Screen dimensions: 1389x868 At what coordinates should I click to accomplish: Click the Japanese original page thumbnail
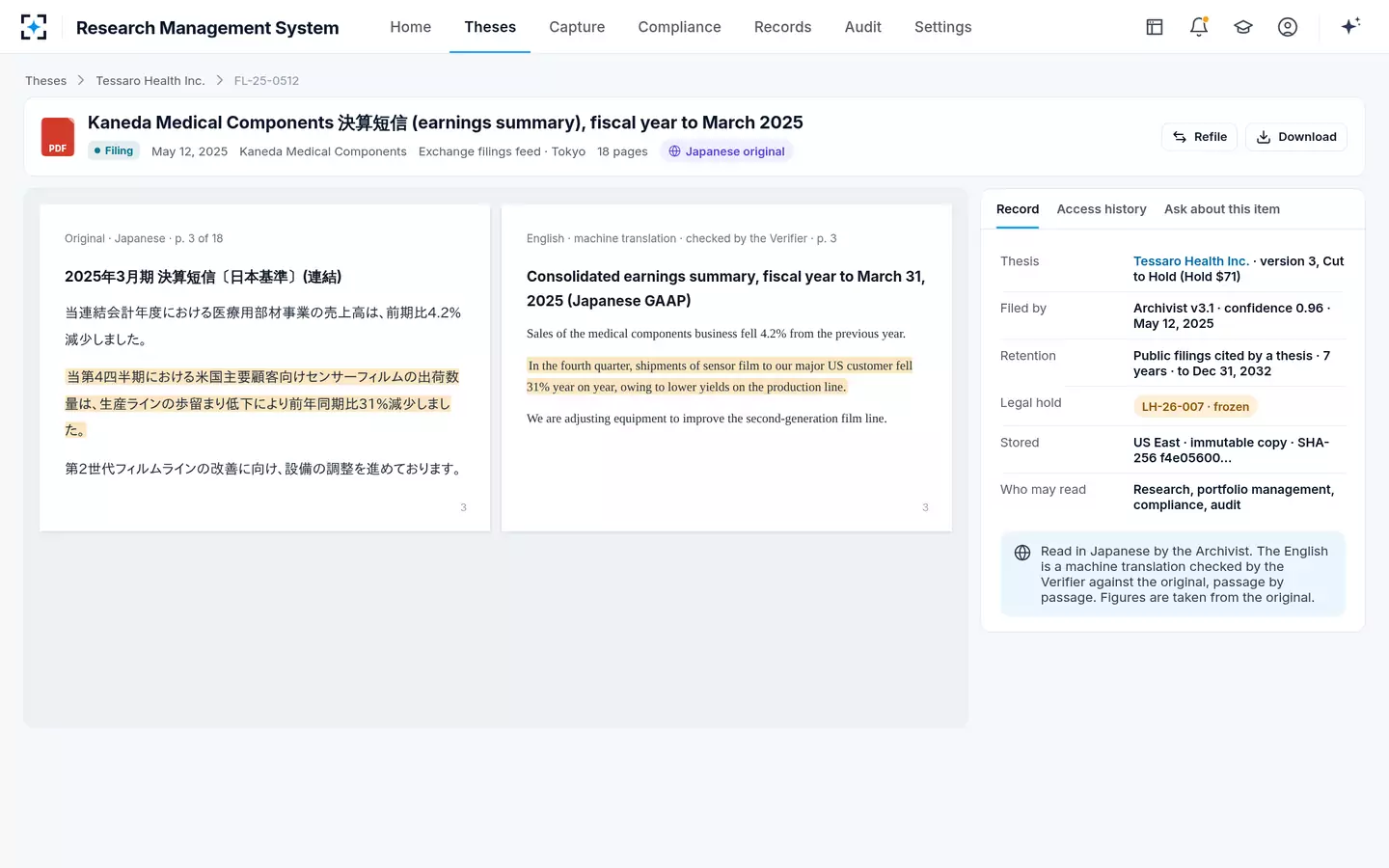[264, 367]
